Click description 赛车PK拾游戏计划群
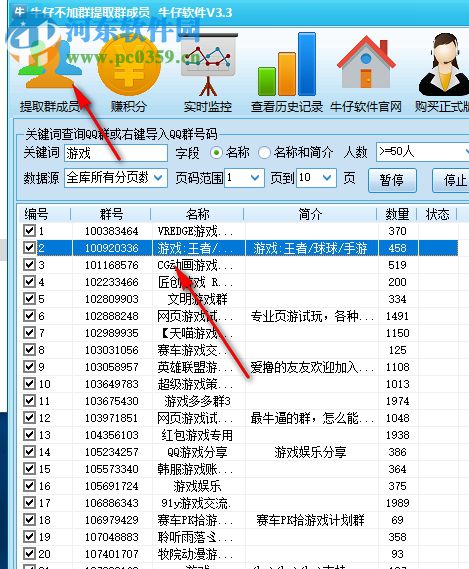Screen dimensions: 469x569 pos(310,520)
